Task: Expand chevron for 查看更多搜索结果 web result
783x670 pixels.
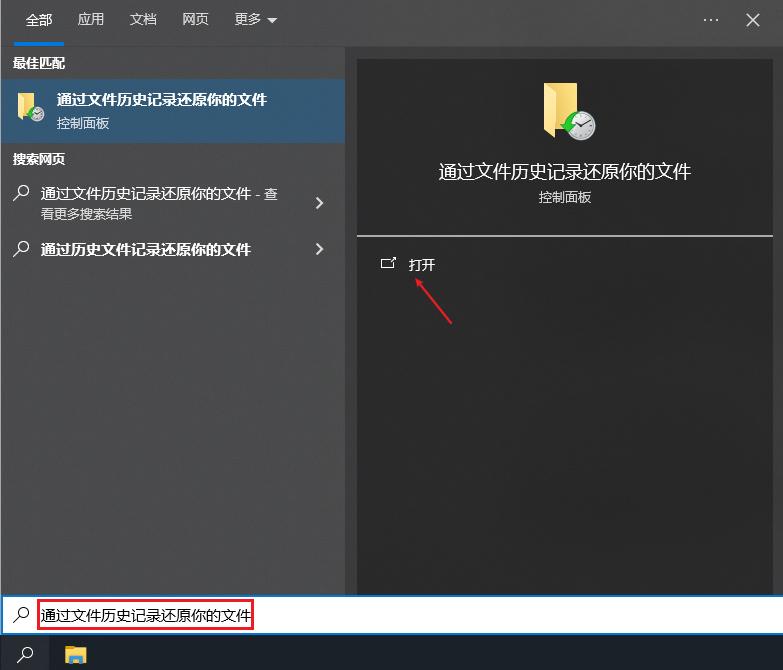Action: pyautogui.click(x=320, y=203)
